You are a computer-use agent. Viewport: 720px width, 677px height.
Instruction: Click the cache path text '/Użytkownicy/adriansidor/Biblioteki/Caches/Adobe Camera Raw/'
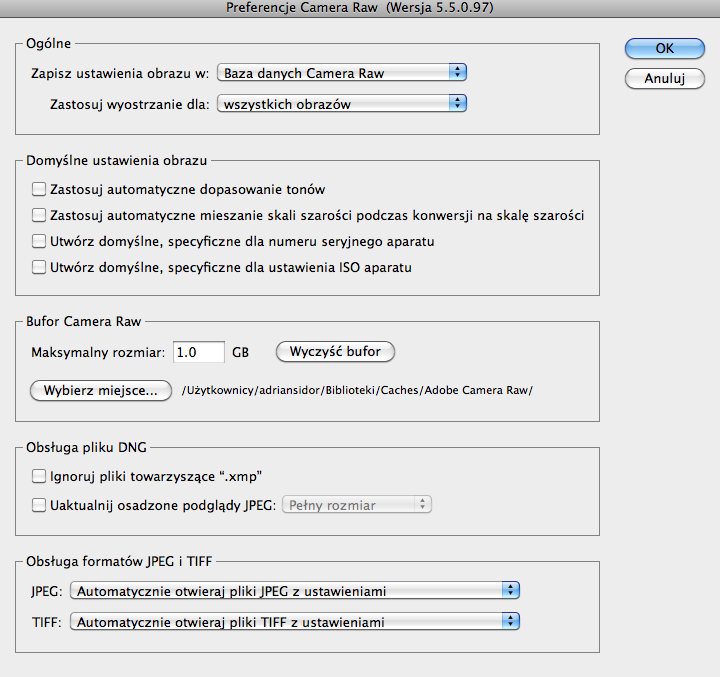point(357,390)
